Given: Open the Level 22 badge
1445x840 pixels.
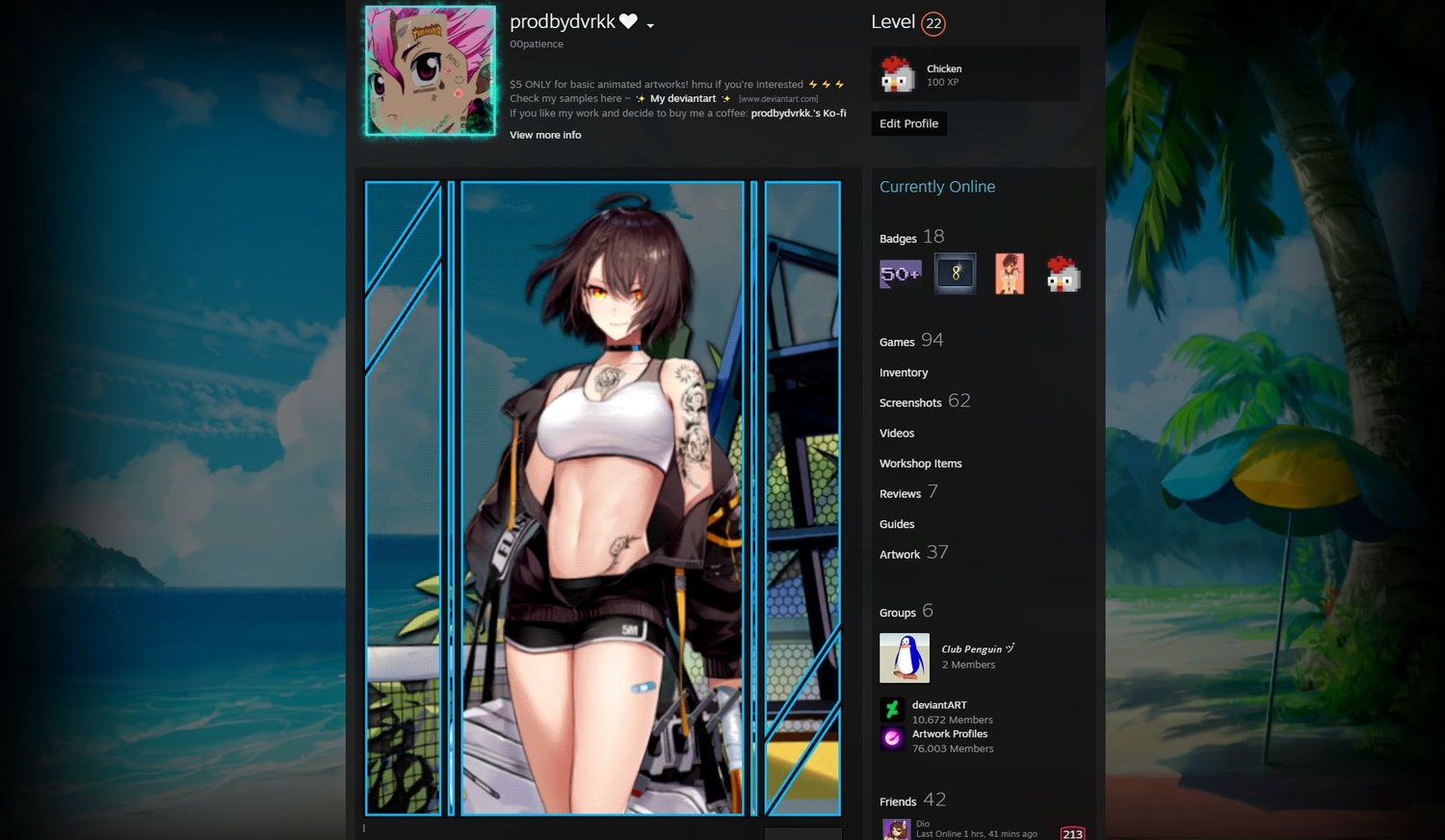Looking at the screenshot, I should click(x=933, y=23).
